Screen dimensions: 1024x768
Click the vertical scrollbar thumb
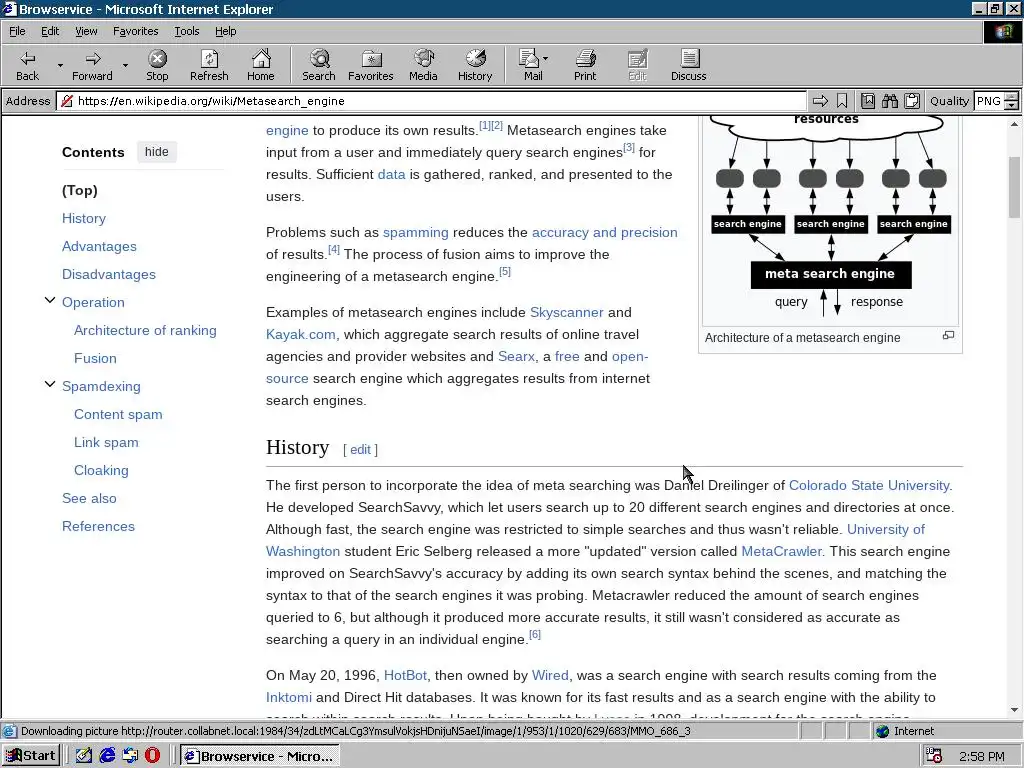1014,187
